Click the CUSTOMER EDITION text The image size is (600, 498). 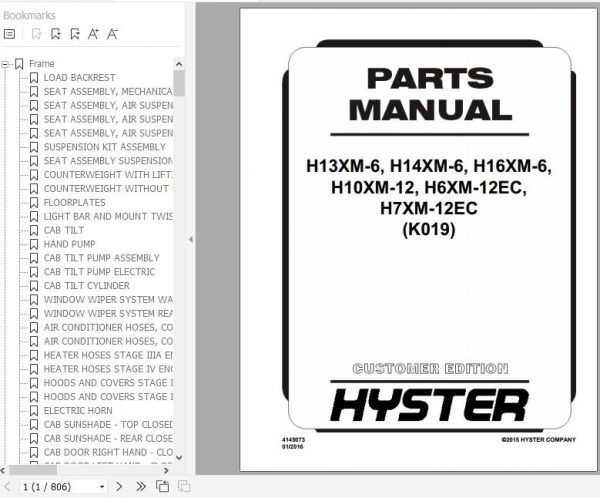[x=430, y=368]
